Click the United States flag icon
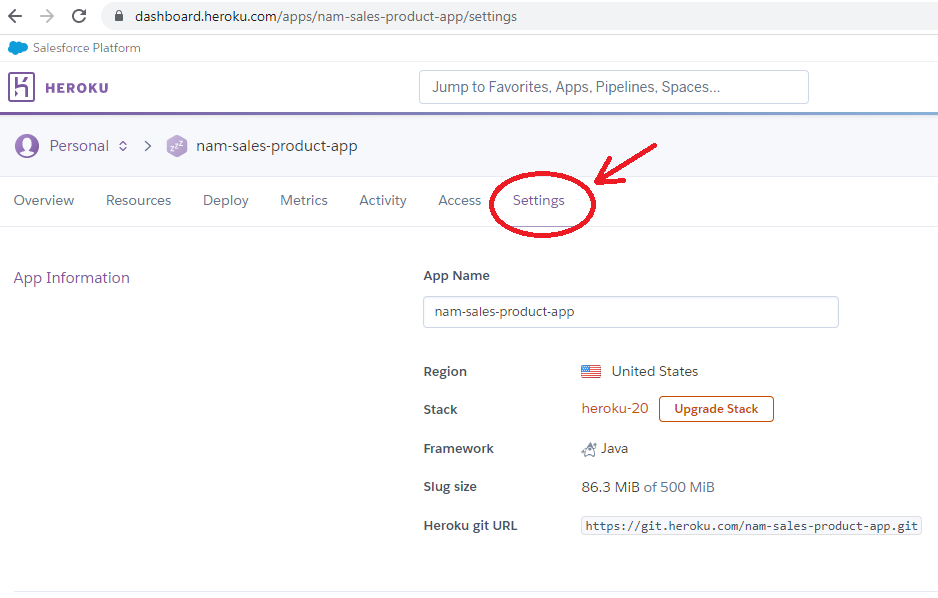Screen dimensions: 938x598 point(591,371)
